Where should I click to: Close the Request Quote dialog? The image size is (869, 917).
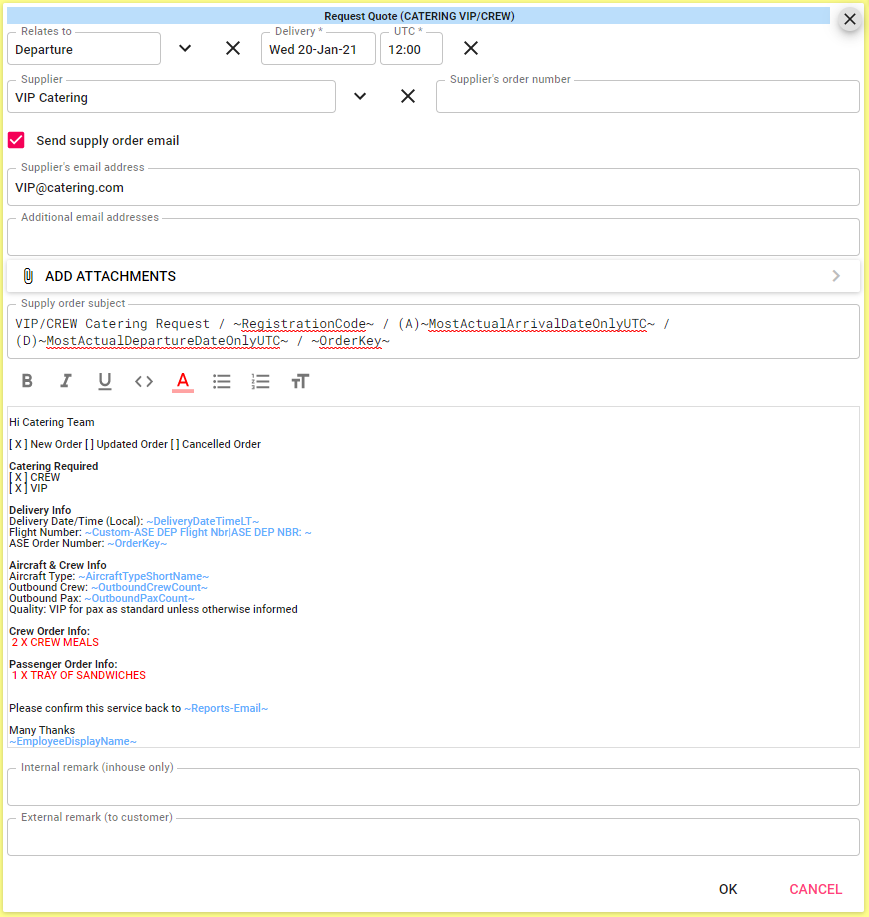click(850, 19)
